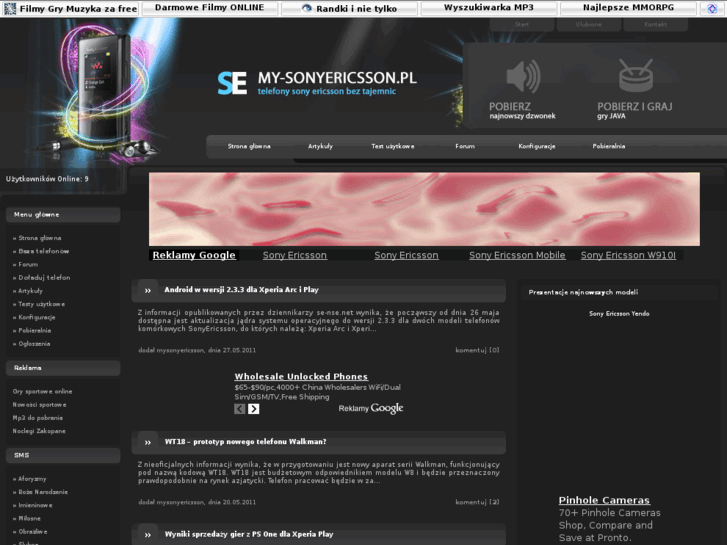727x545 pixels.
Task: Click the SE logo icon
Action: pyautogui.click(x=232, y=83)
